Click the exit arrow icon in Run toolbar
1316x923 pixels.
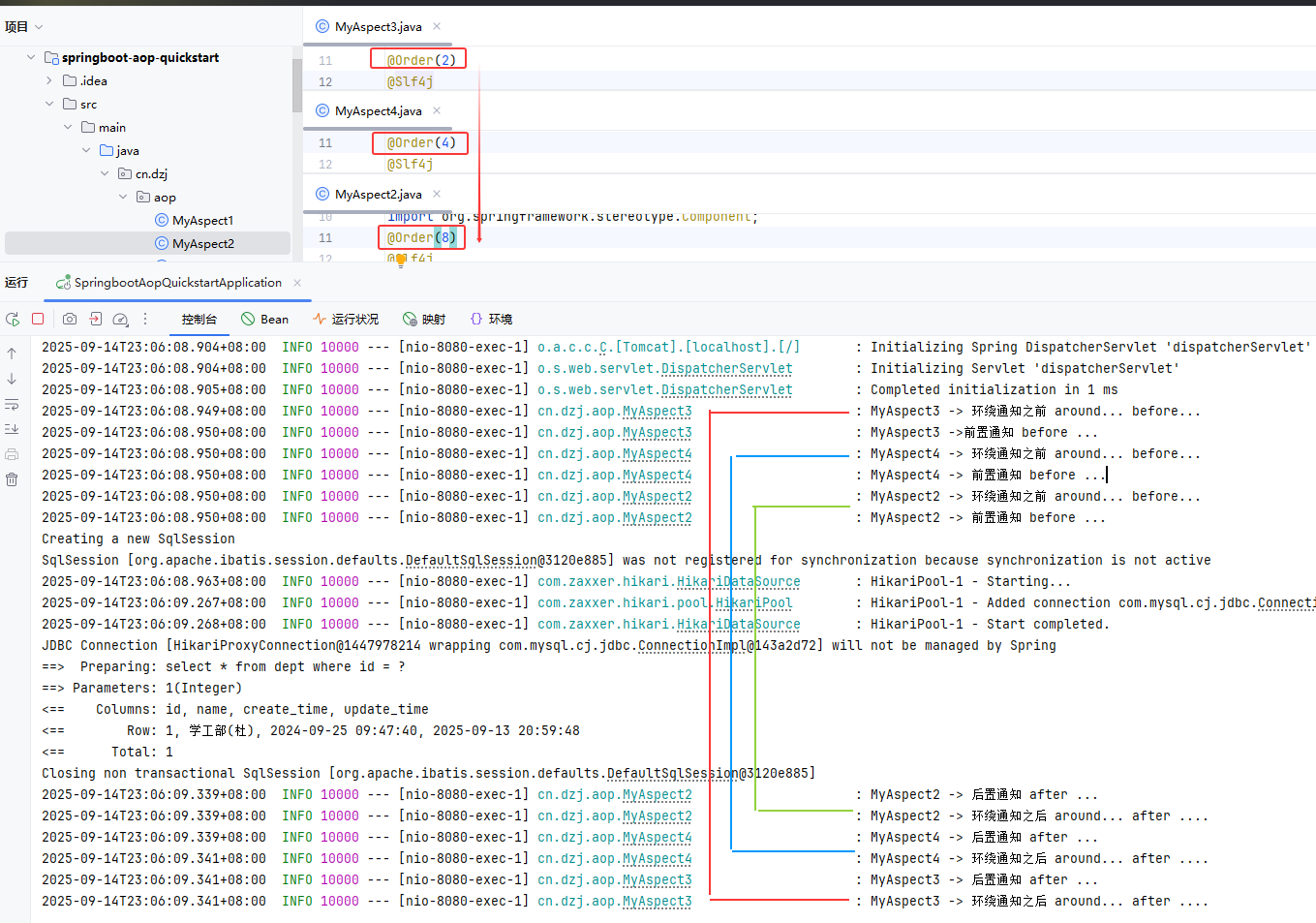coord(95,319)
